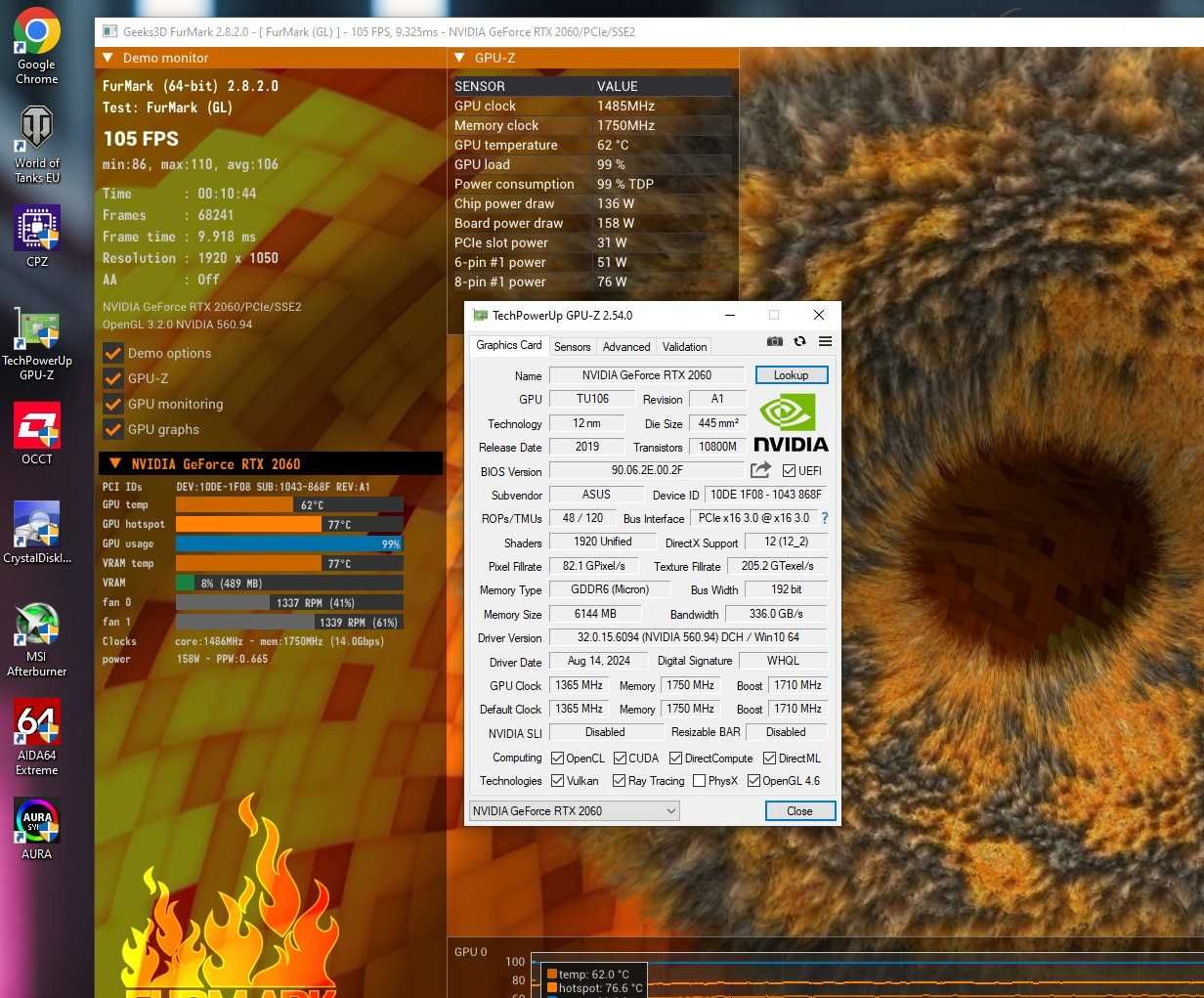Click Driver Version value field

pyautogui.click(x=688, y=637)
